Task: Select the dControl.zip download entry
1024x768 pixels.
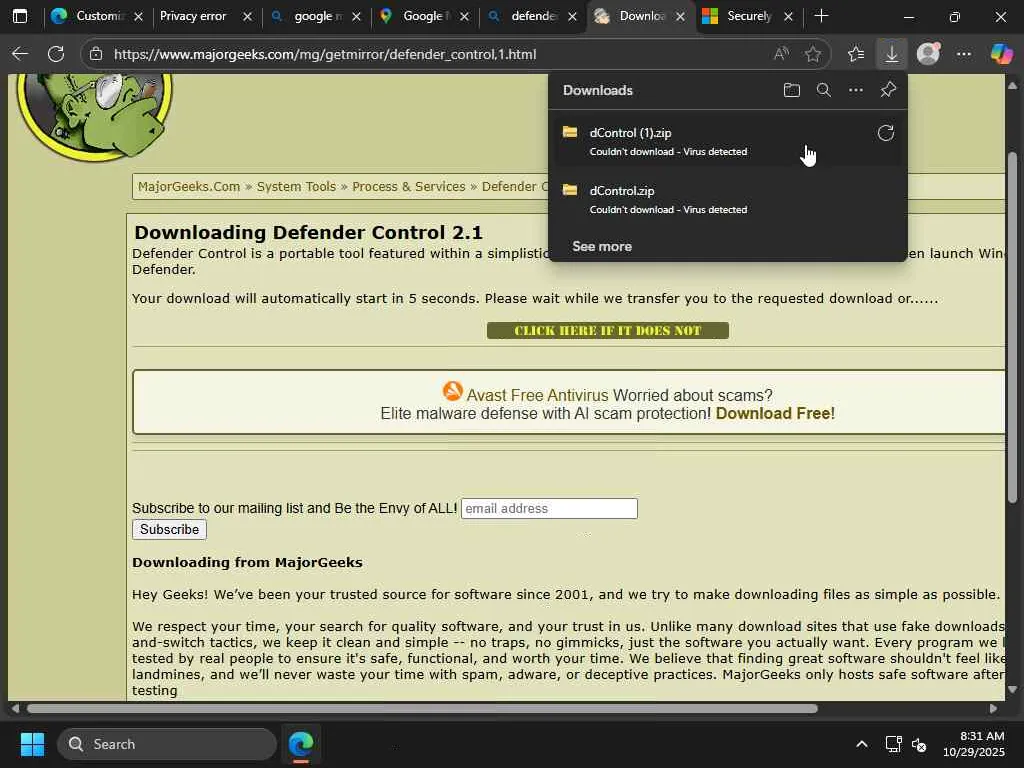Action: coord(728,199)
